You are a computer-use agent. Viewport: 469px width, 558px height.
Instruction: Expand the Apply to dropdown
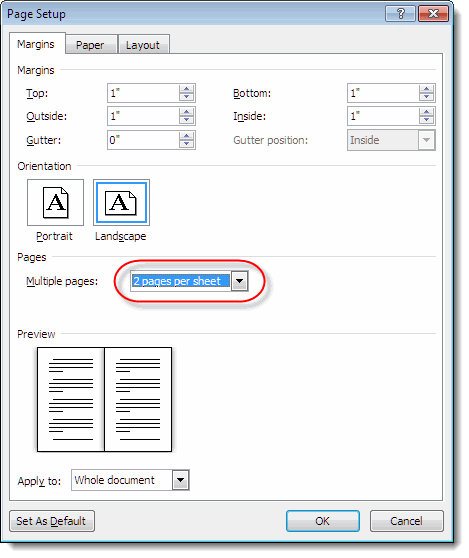coord(180,480)
